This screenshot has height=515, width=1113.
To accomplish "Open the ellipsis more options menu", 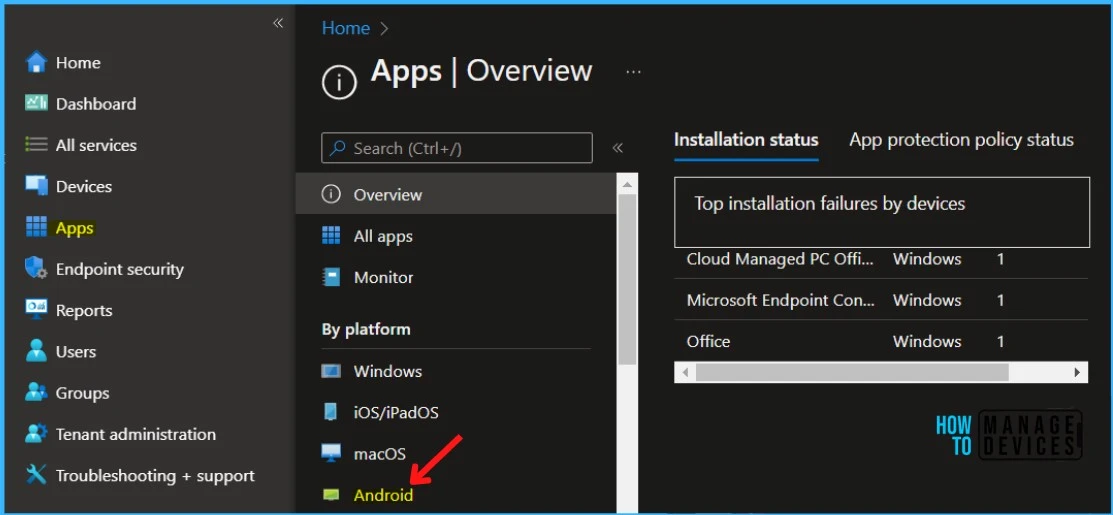I will tap(634, 72).
